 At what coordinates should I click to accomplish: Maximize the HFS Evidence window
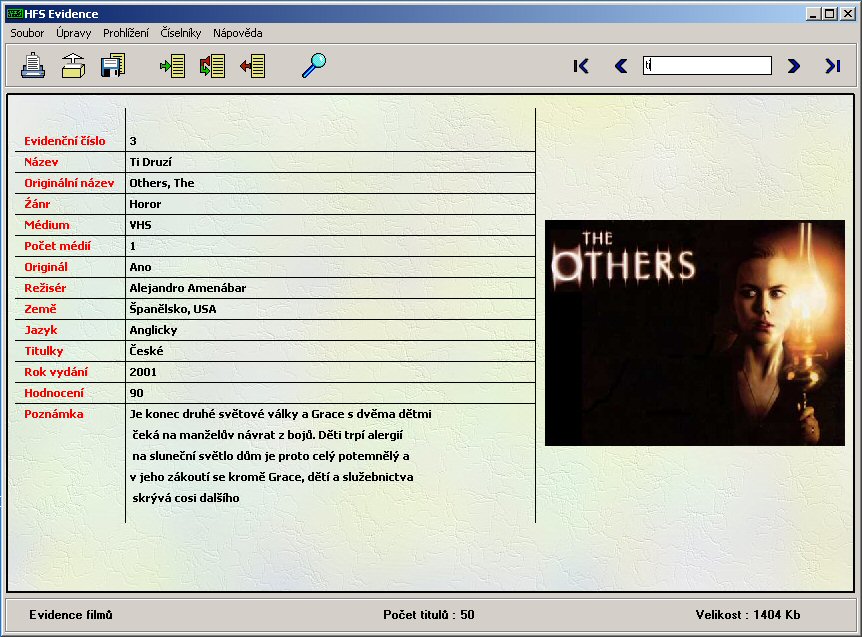point(830,14)
